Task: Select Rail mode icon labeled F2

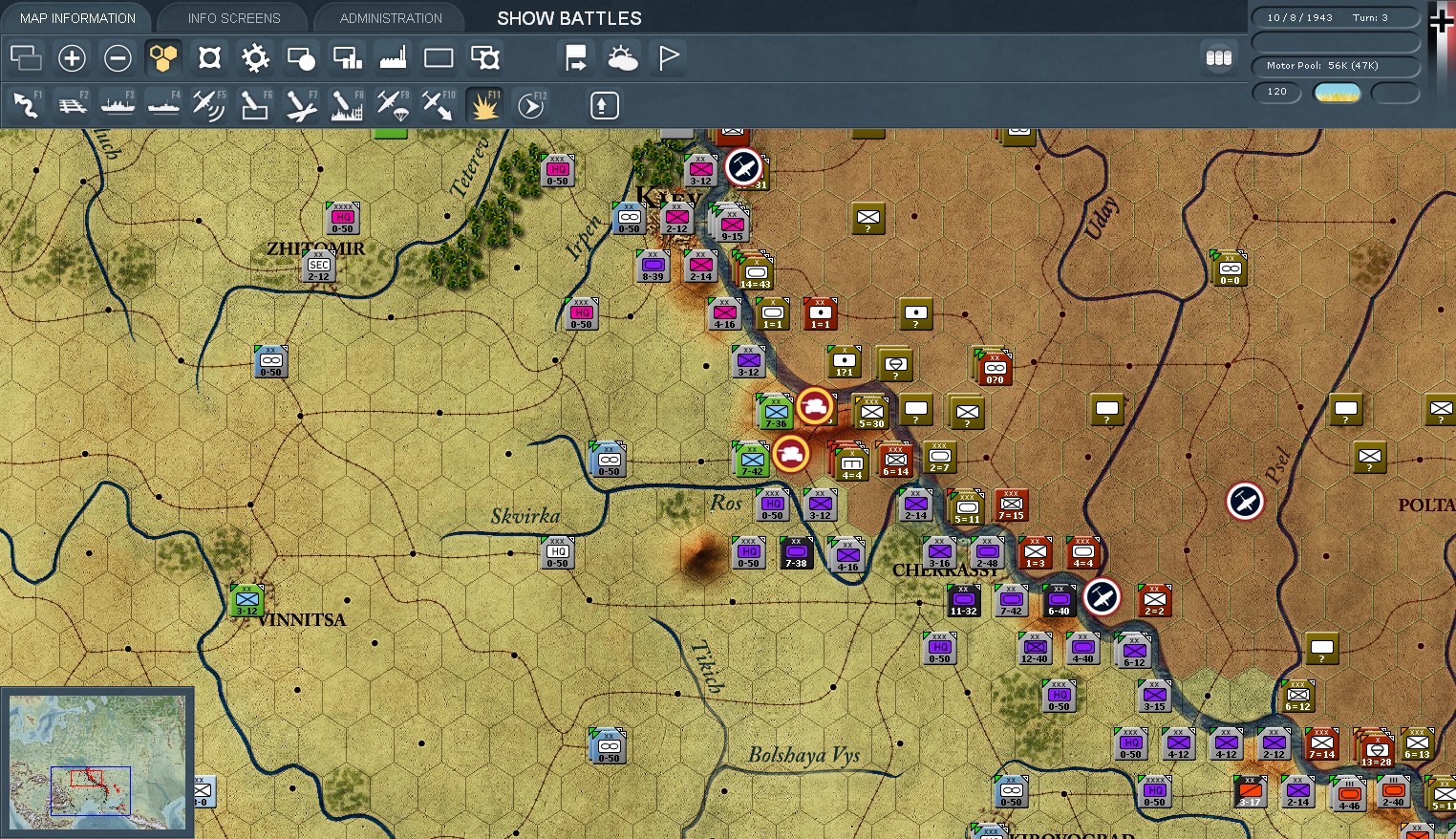Action: [72, 105]
